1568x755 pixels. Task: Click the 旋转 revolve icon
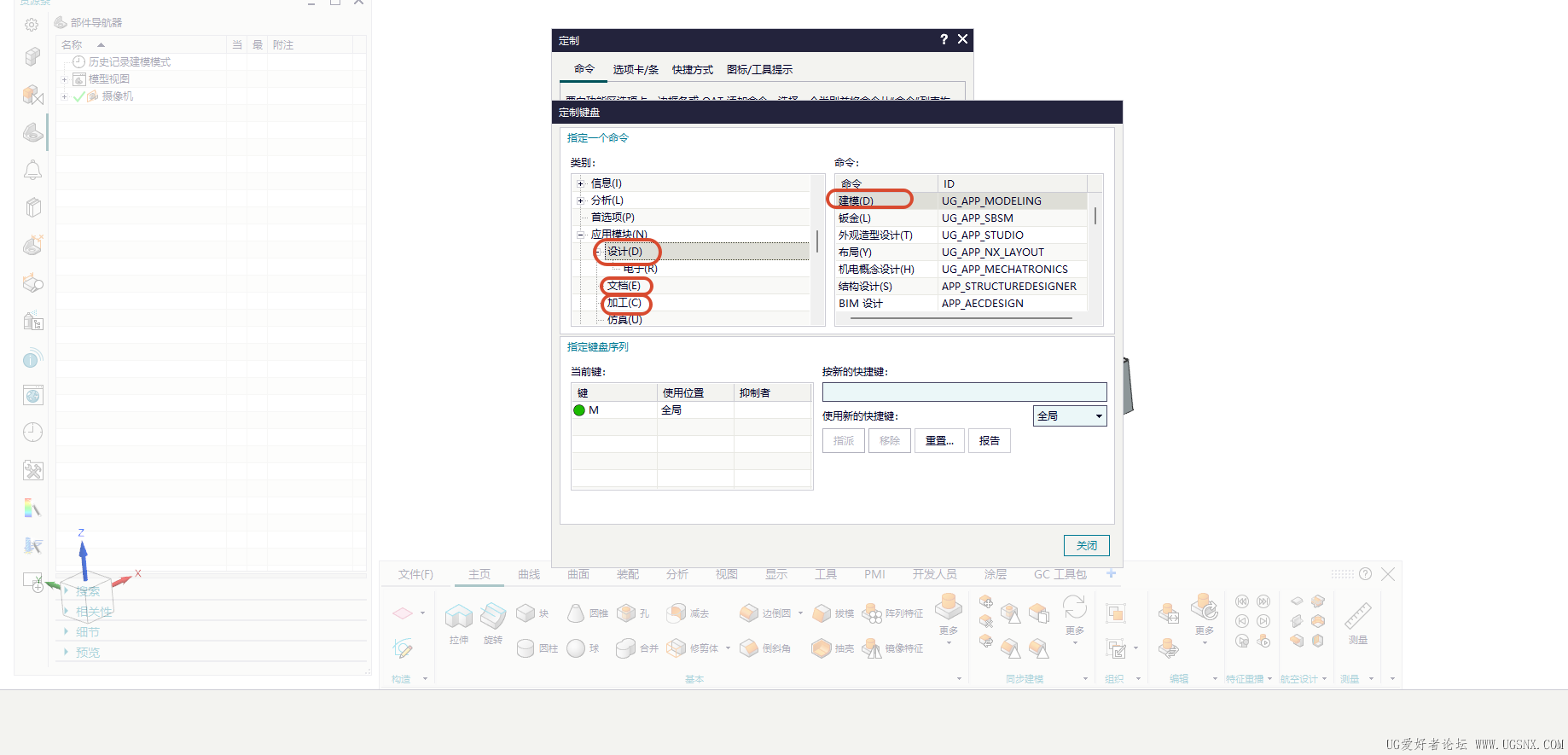coord(493,616)
